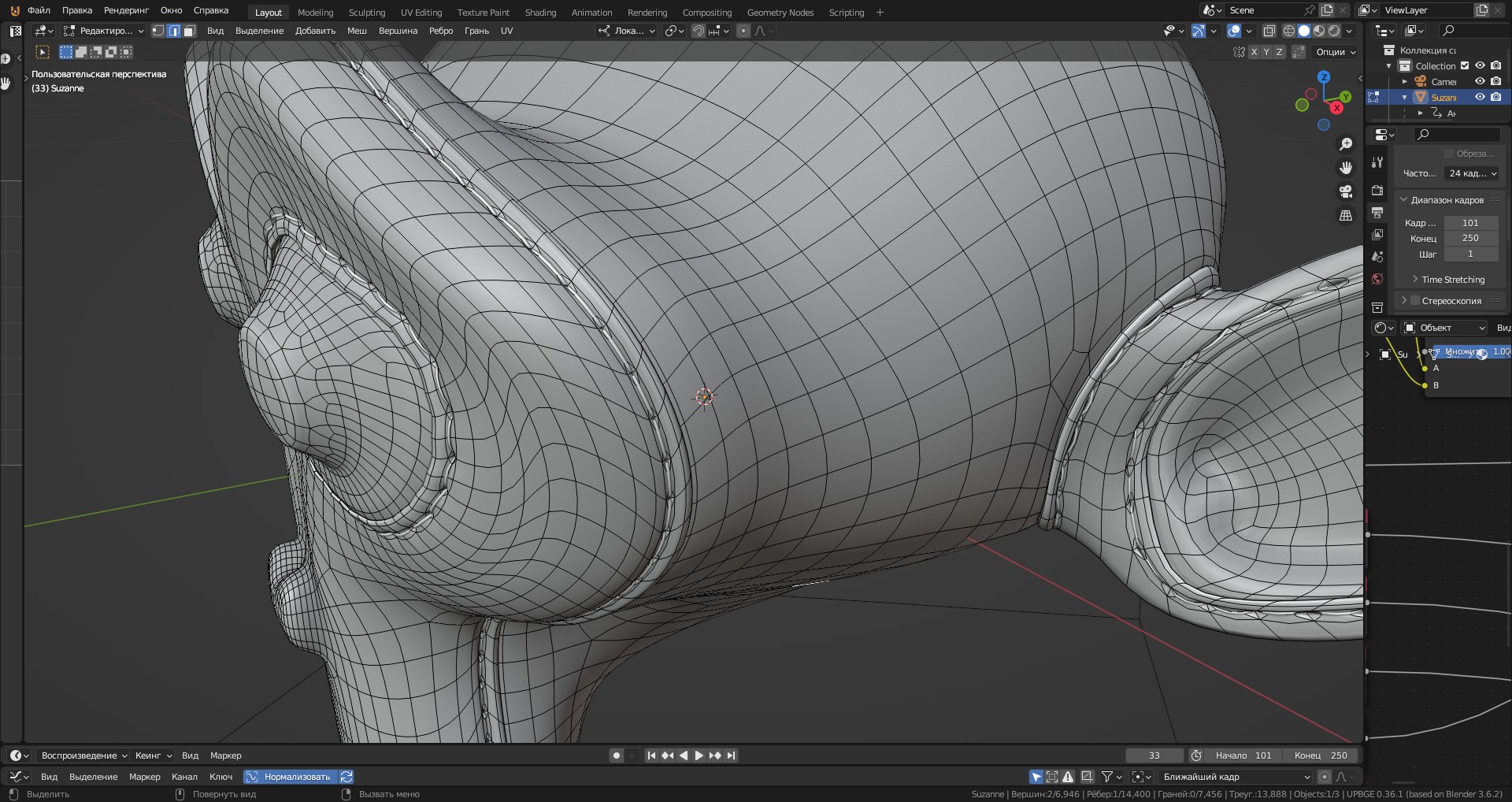Open the Опции dropdown

(1336, 52)
